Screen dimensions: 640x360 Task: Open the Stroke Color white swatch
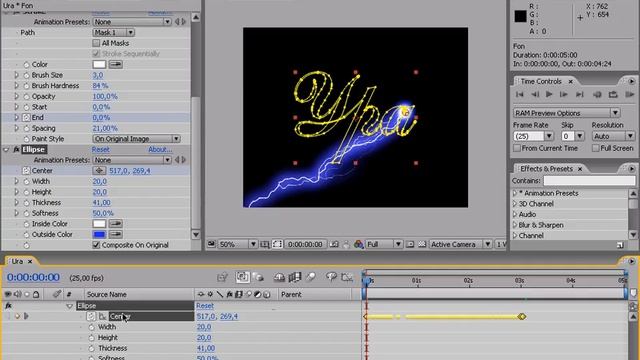99,64
